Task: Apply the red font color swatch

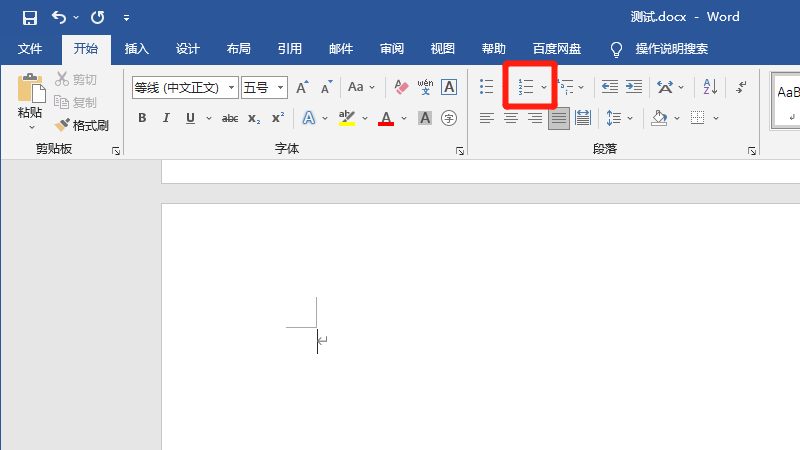Action: [386, 118]
